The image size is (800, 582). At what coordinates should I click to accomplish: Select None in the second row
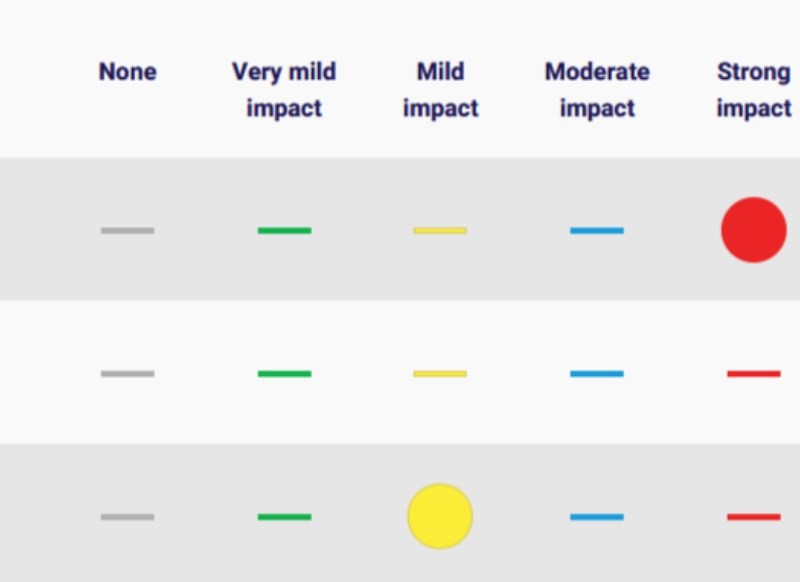pyautogui.click(x=127, y=374)
